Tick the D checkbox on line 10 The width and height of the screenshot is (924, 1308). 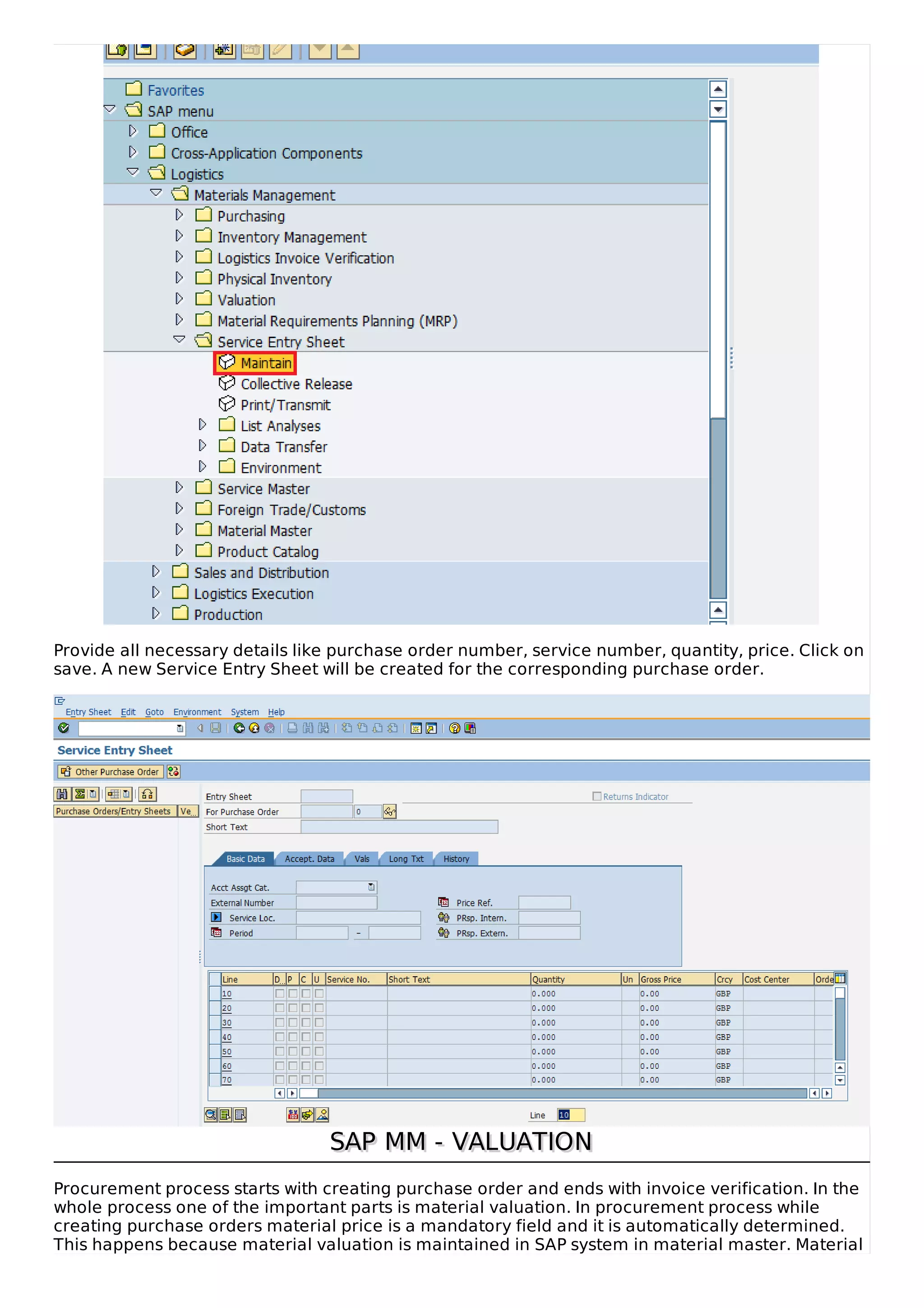pyautogui.click(x=280, y=993)
